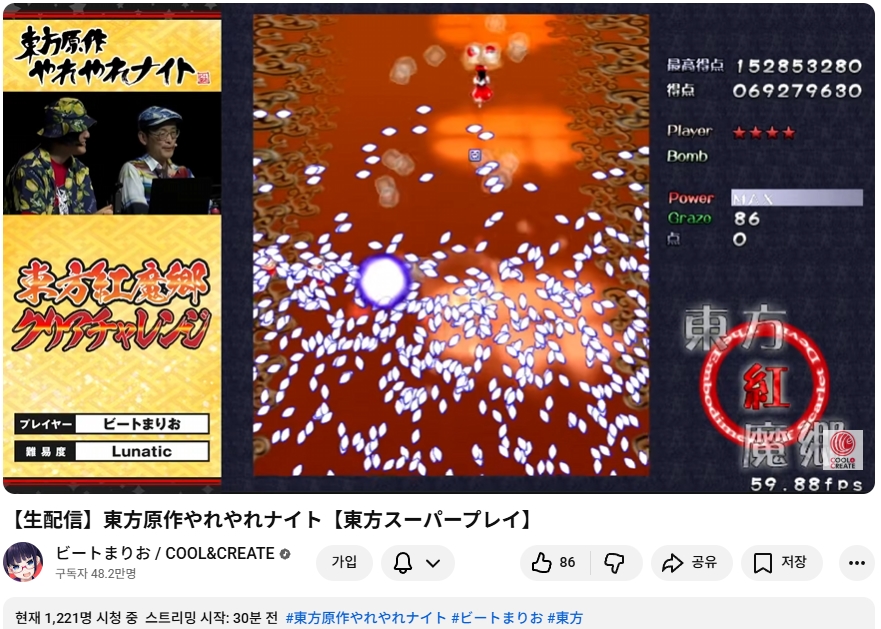Click the 공유 share button
Screen dimensions: 881x629
pos(691,563)
